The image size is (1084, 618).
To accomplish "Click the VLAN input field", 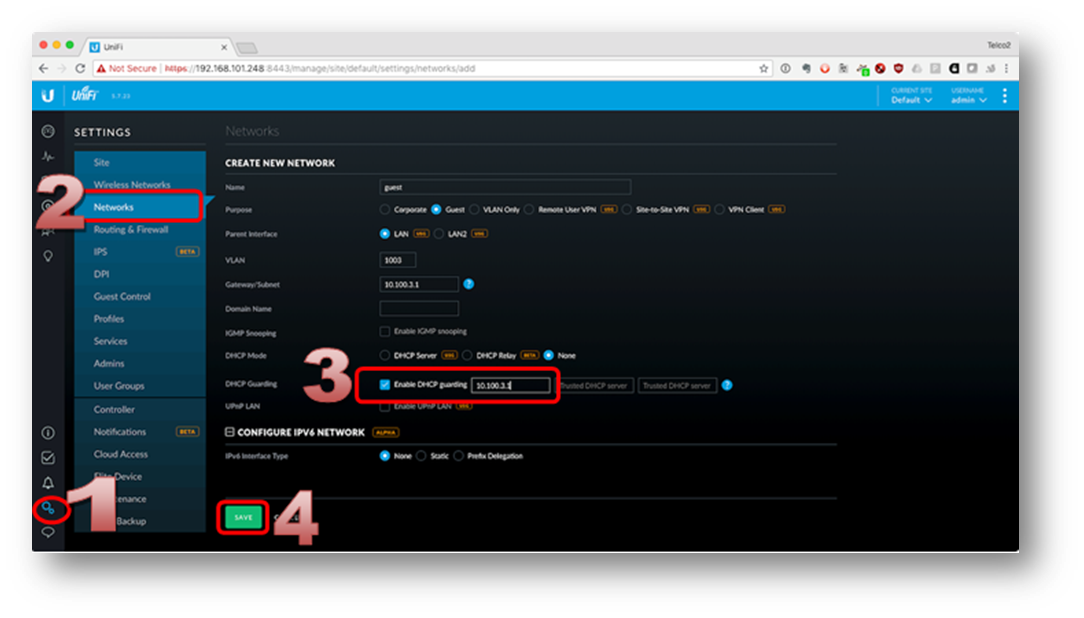I will point(398,260).
